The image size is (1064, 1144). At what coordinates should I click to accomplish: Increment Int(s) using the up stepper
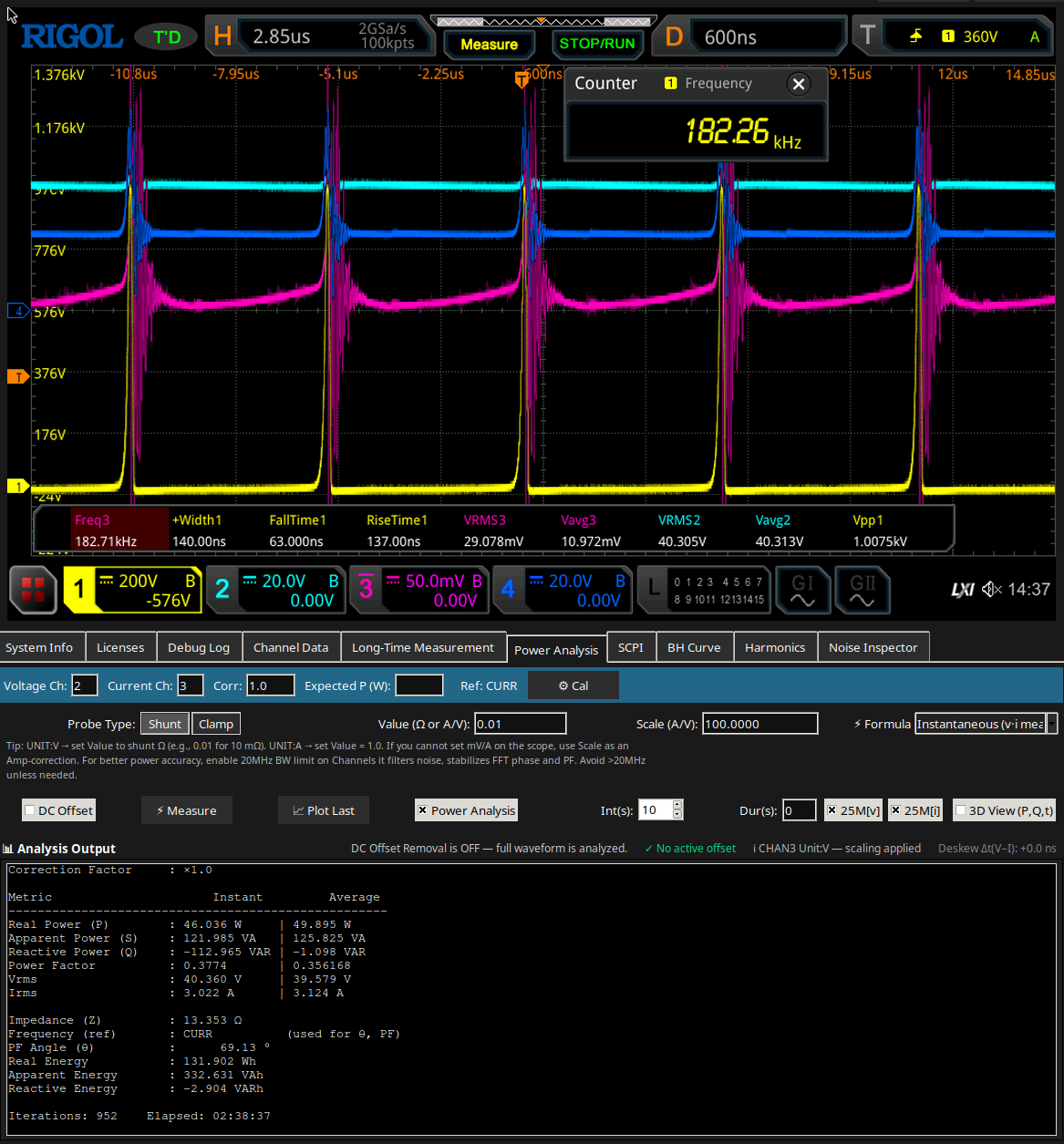pyautogui.click(x=676, y=805)
